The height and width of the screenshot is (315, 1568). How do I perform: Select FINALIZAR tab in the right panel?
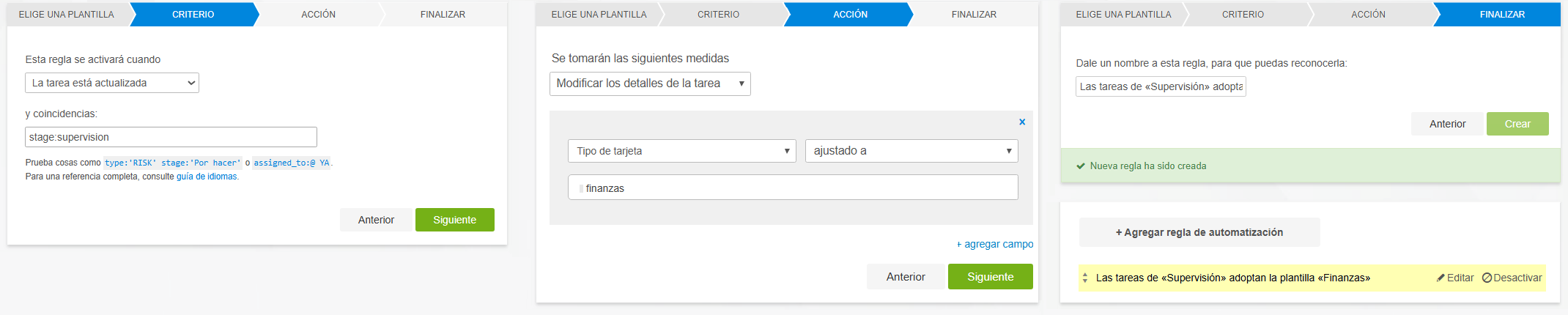1501,14
